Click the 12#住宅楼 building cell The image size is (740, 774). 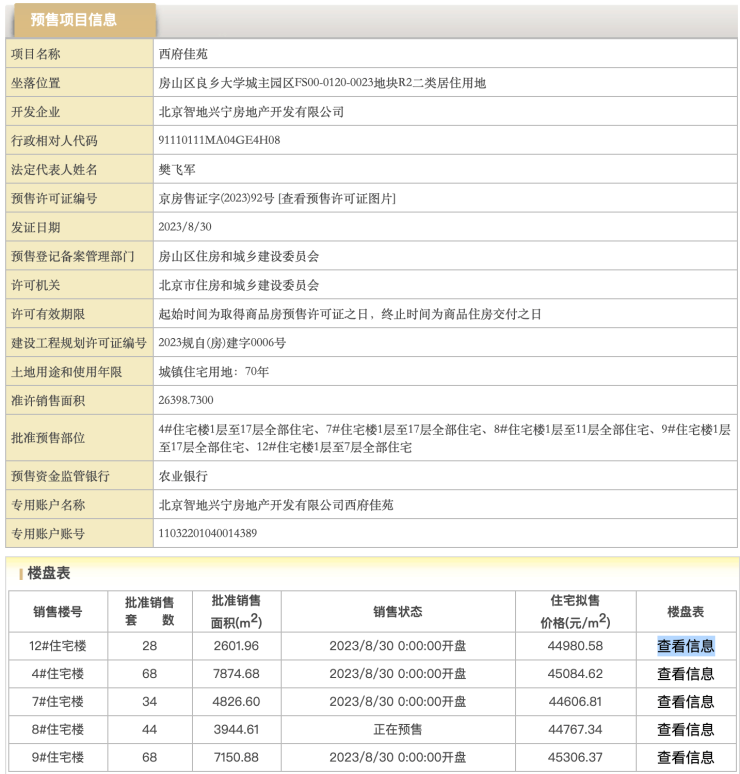[58, 646]
